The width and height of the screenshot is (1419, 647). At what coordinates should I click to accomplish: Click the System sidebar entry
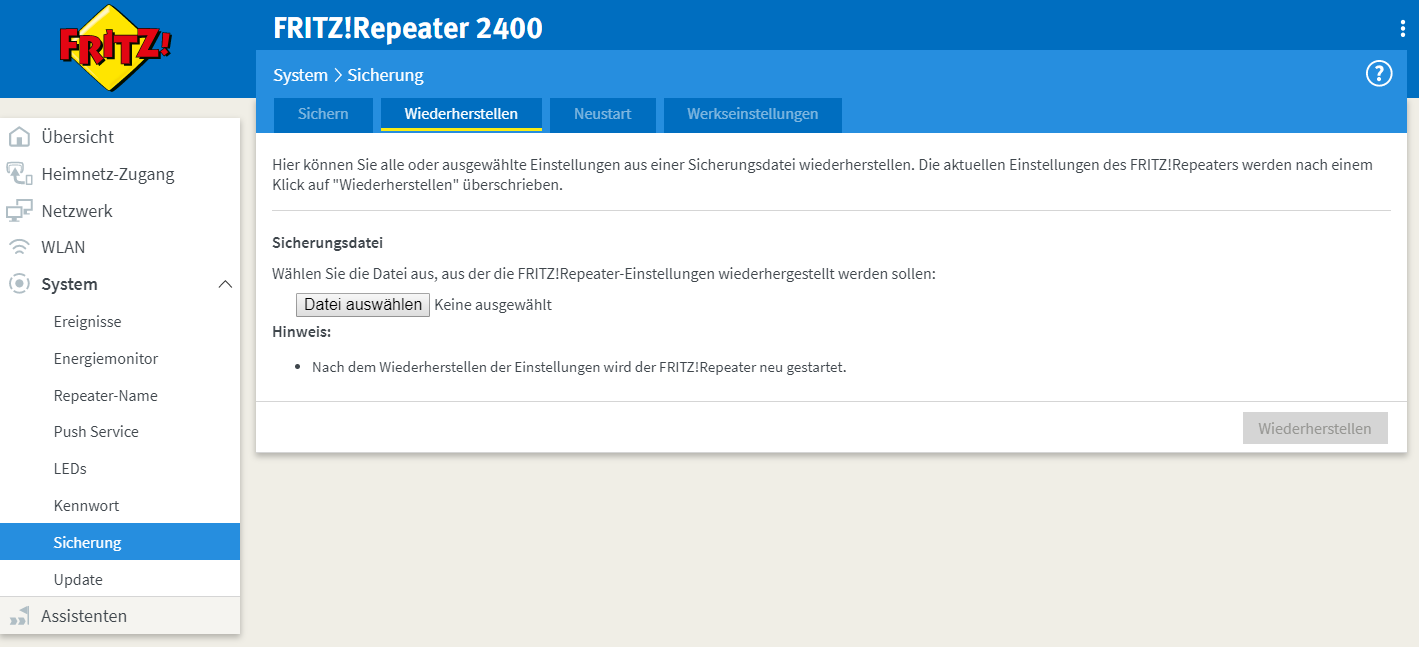(120, 284)
